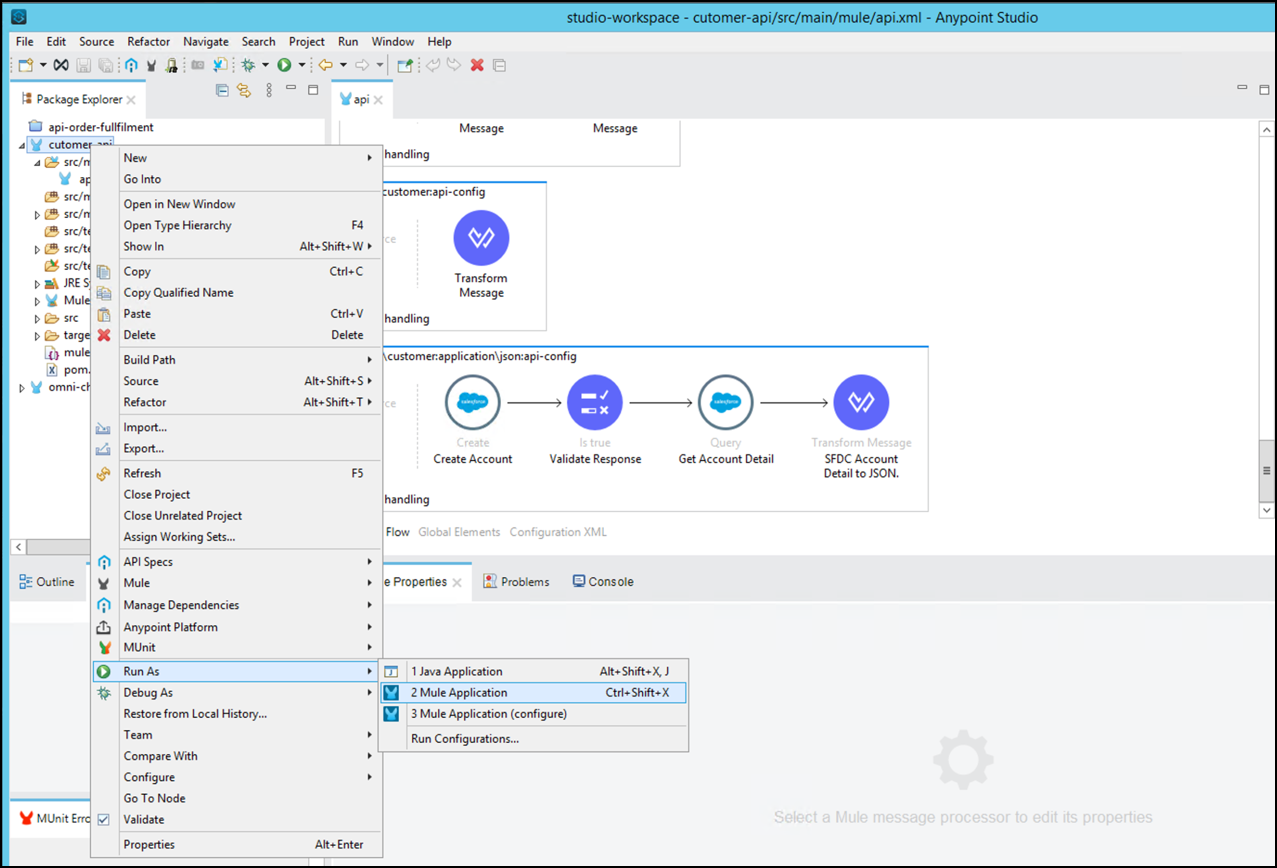Select Open in New Window context entry

click(236, 204)
